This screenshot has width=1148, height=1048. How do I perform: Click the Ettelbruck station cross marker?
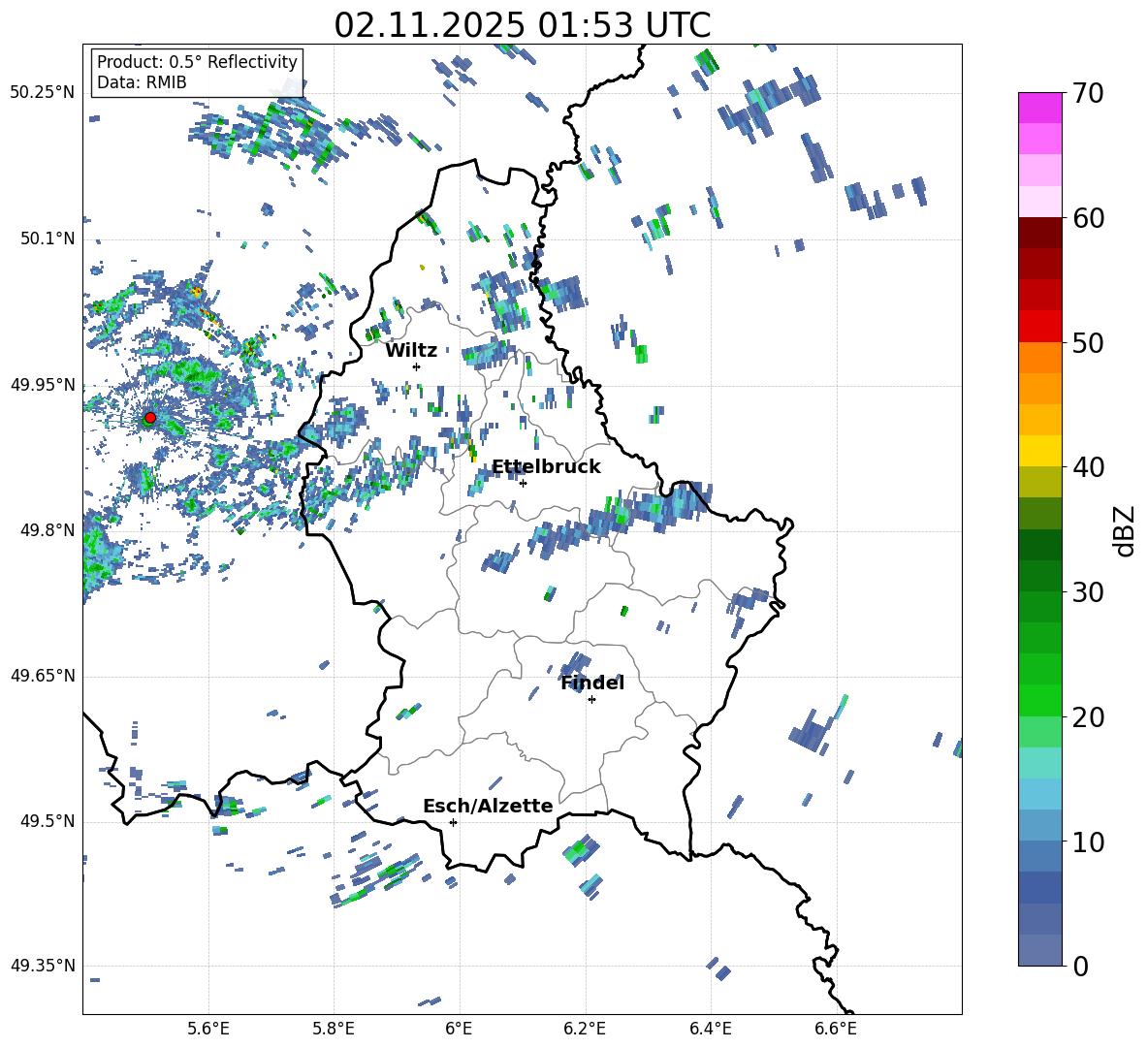[x=523, y=483]
